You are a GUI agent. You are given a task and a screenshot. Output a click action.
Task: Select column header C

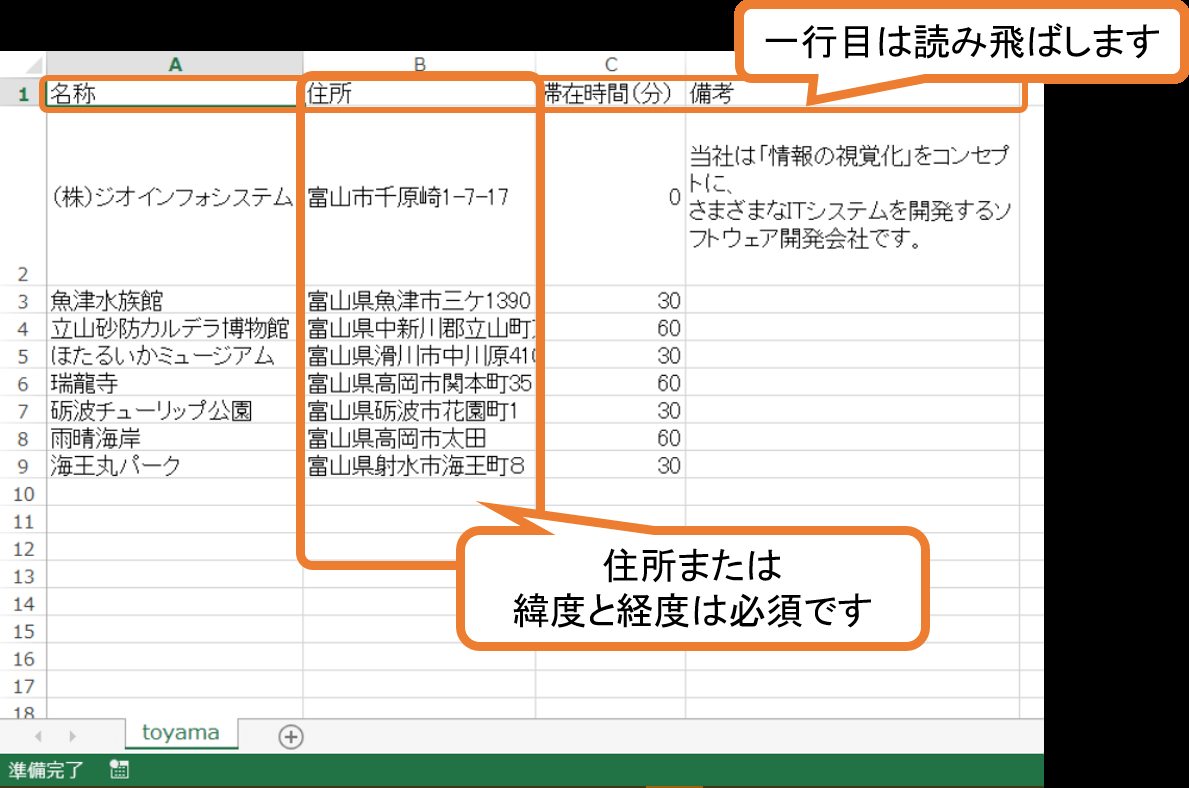[611, 63]
